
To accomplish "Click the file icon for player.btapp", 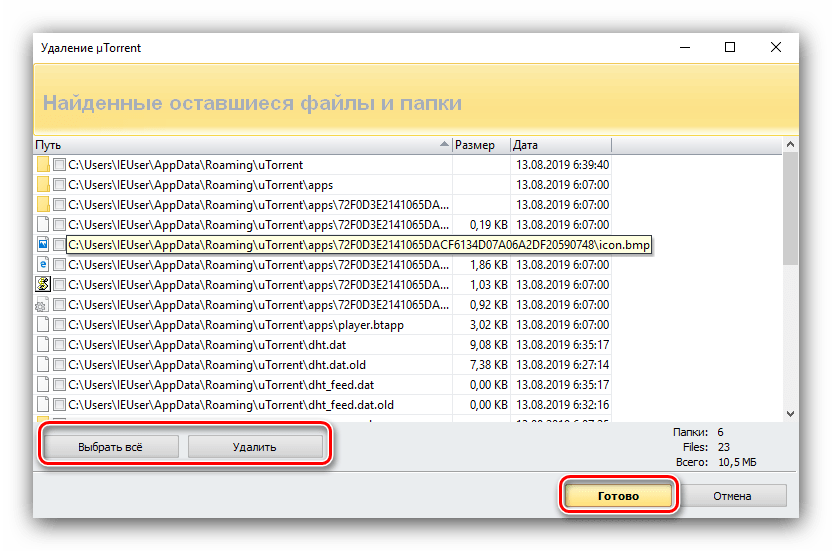I will pos(42,324).
